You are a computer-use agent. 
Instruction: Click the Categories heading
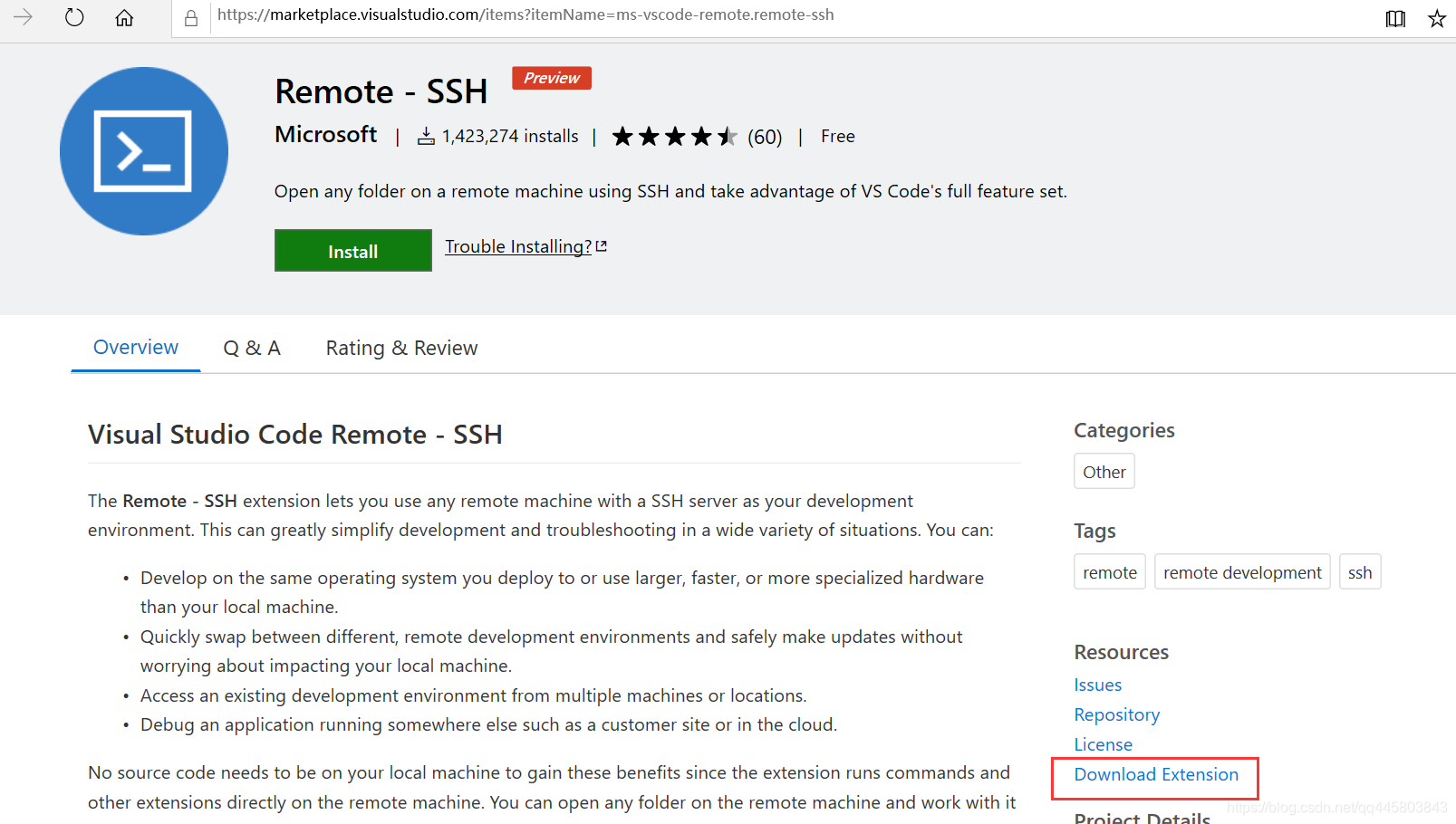tap(1124, 430)
